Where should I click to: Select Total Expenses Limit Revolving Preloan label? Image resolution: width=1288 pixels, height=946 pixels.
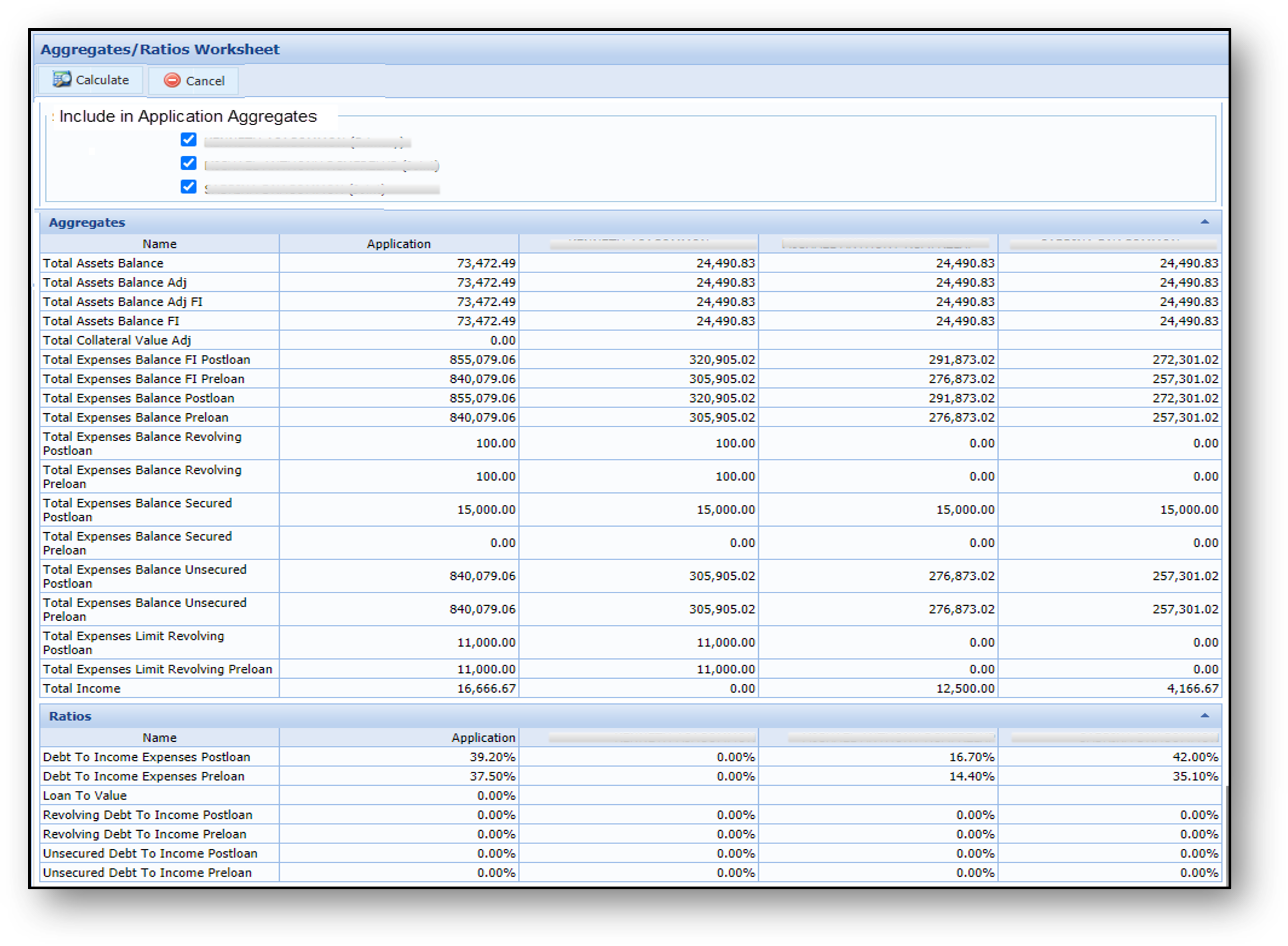click(158, 669)
